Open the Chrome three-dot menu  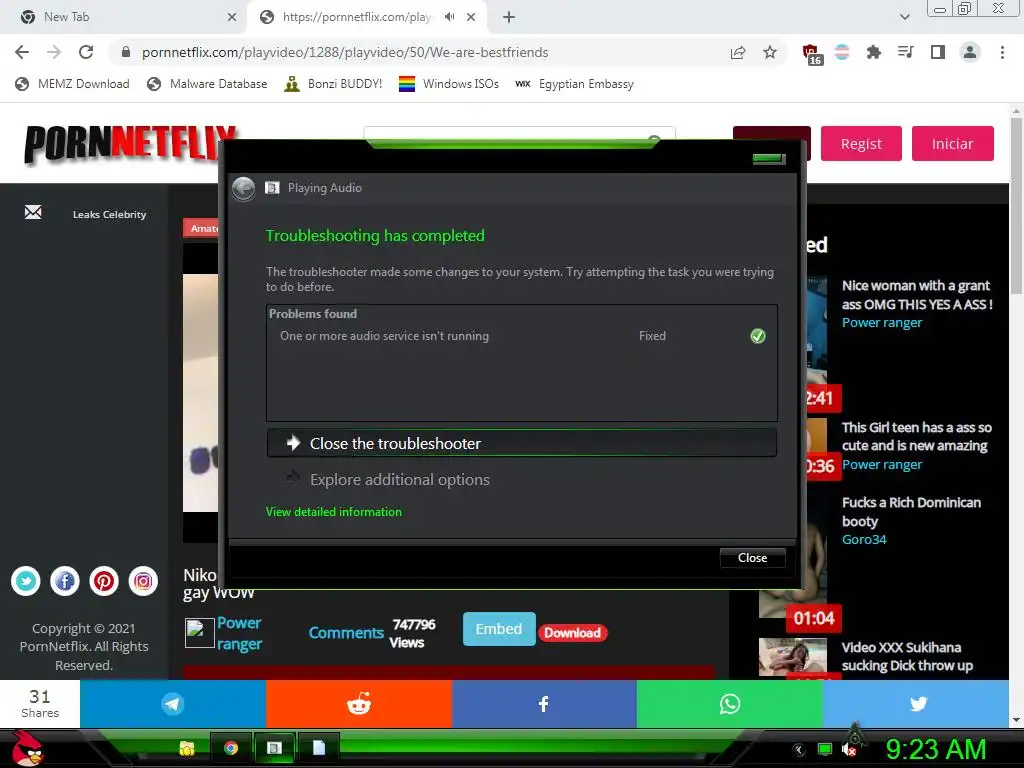click(1002, 52)
